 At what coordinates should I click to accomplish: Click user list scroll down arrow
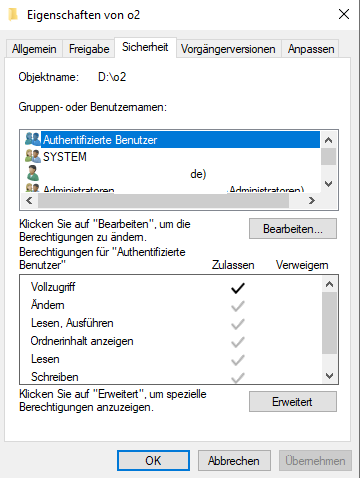(x=328, y=184)
